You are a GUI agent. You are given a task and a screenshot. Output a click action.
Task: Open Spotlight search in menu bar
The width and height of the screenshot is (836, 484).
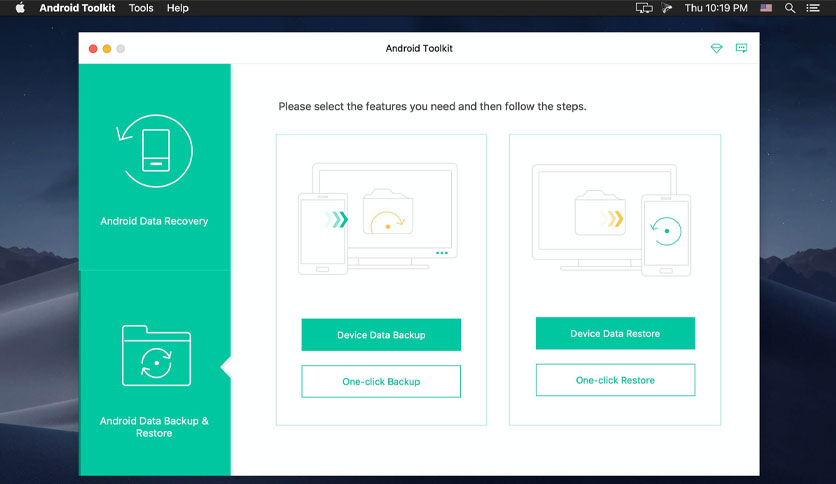tap(790, 8)
